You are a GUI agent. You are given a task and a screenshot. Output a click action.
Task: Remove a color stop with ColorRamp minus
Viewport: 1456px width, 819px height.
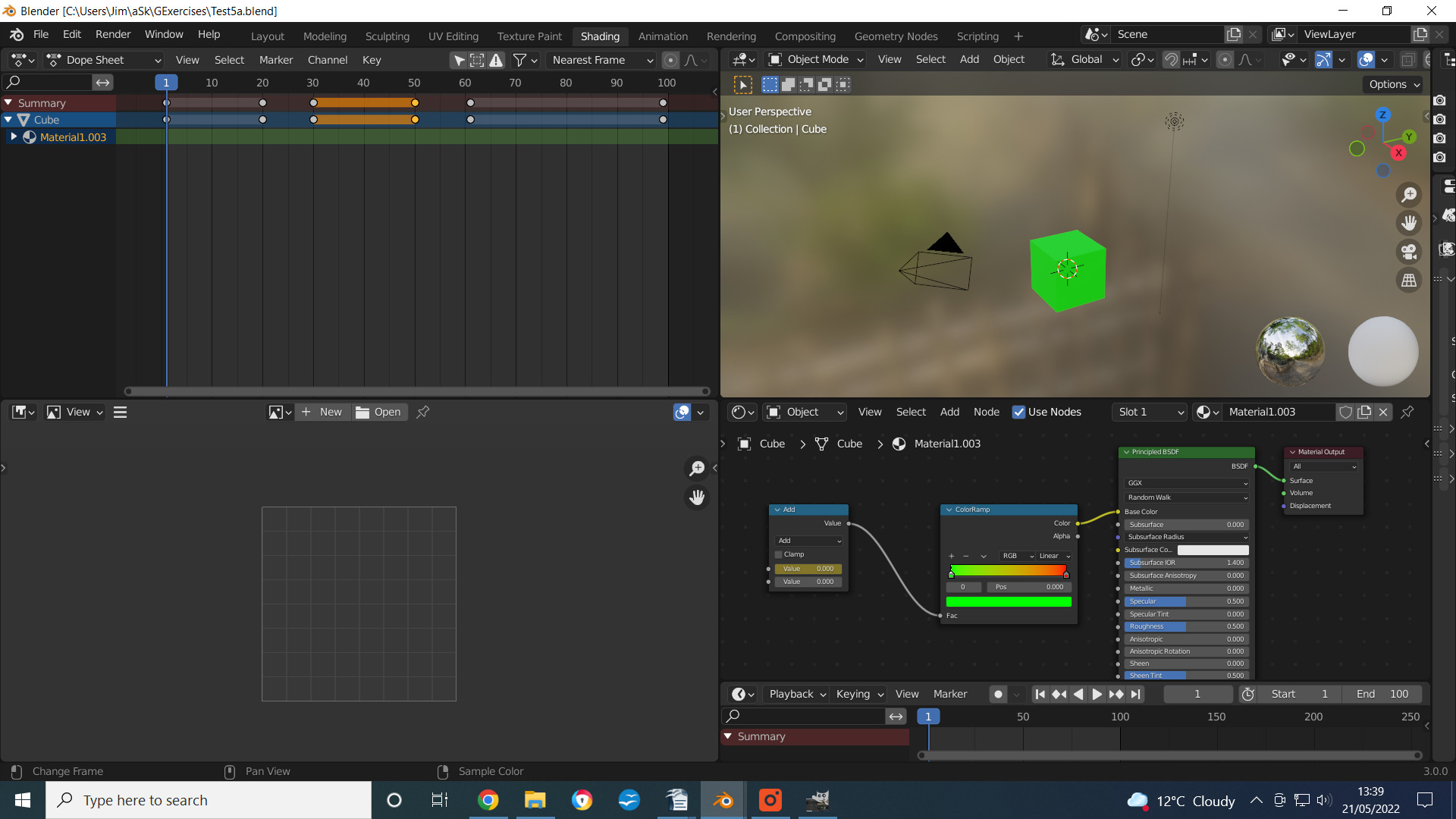point(966,556)
